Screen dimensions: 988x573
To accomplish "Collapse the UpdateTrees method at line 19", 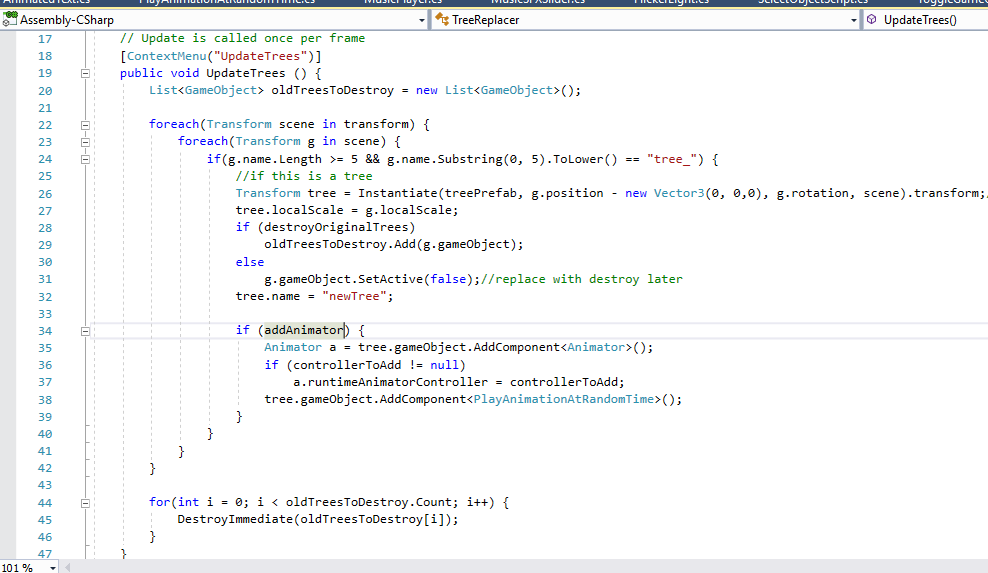I will coord(85,73).
